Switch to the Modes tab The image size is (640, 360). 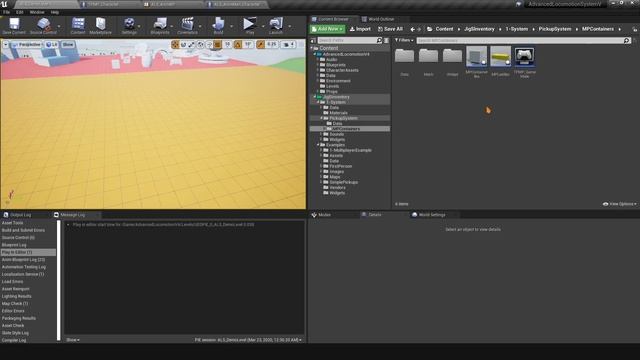[324, 215]
